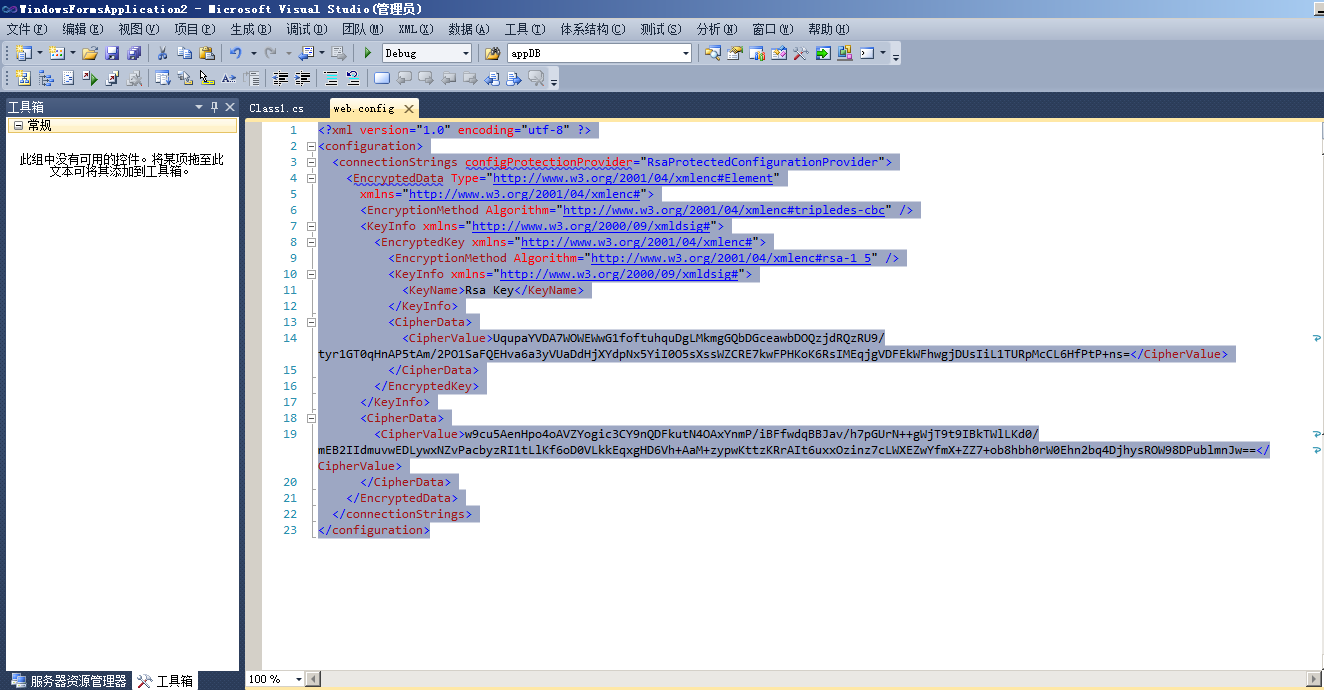Viewport: 1324px width, 690px height.
Task: Click the Open File folder icon
Action: tap(90, 53)
